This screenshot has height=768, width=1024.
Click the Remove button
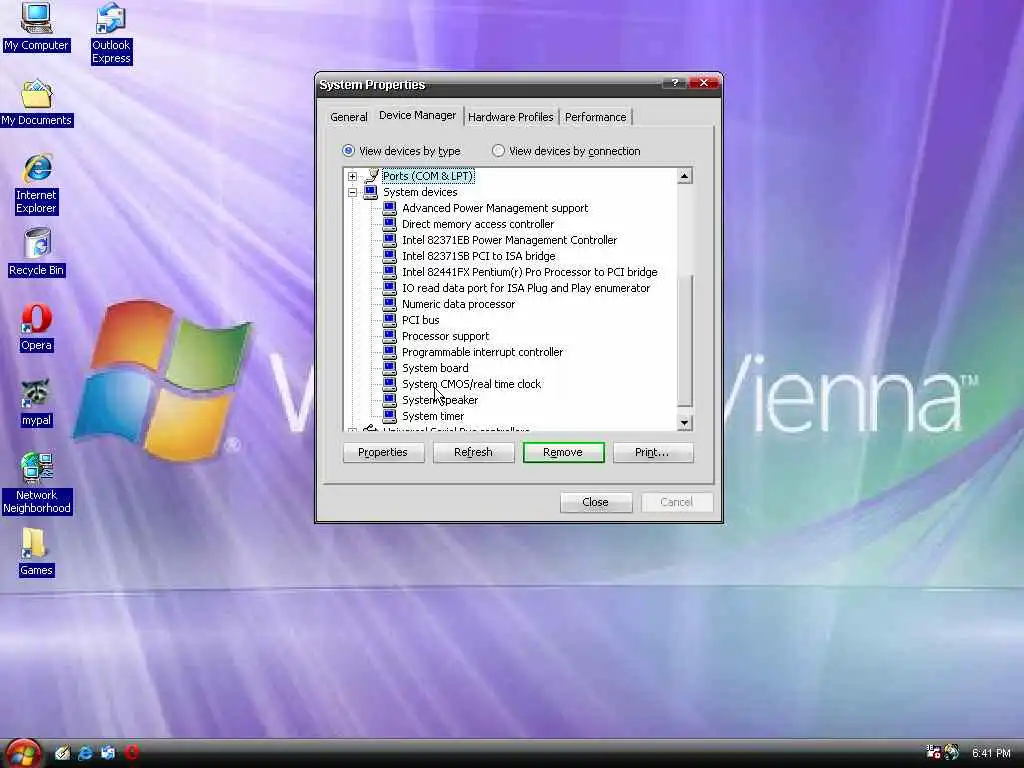[x=563, y=452]
